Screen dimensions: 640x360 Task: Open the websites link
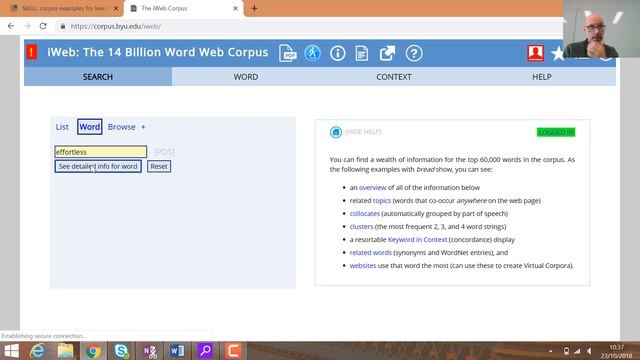363,266
